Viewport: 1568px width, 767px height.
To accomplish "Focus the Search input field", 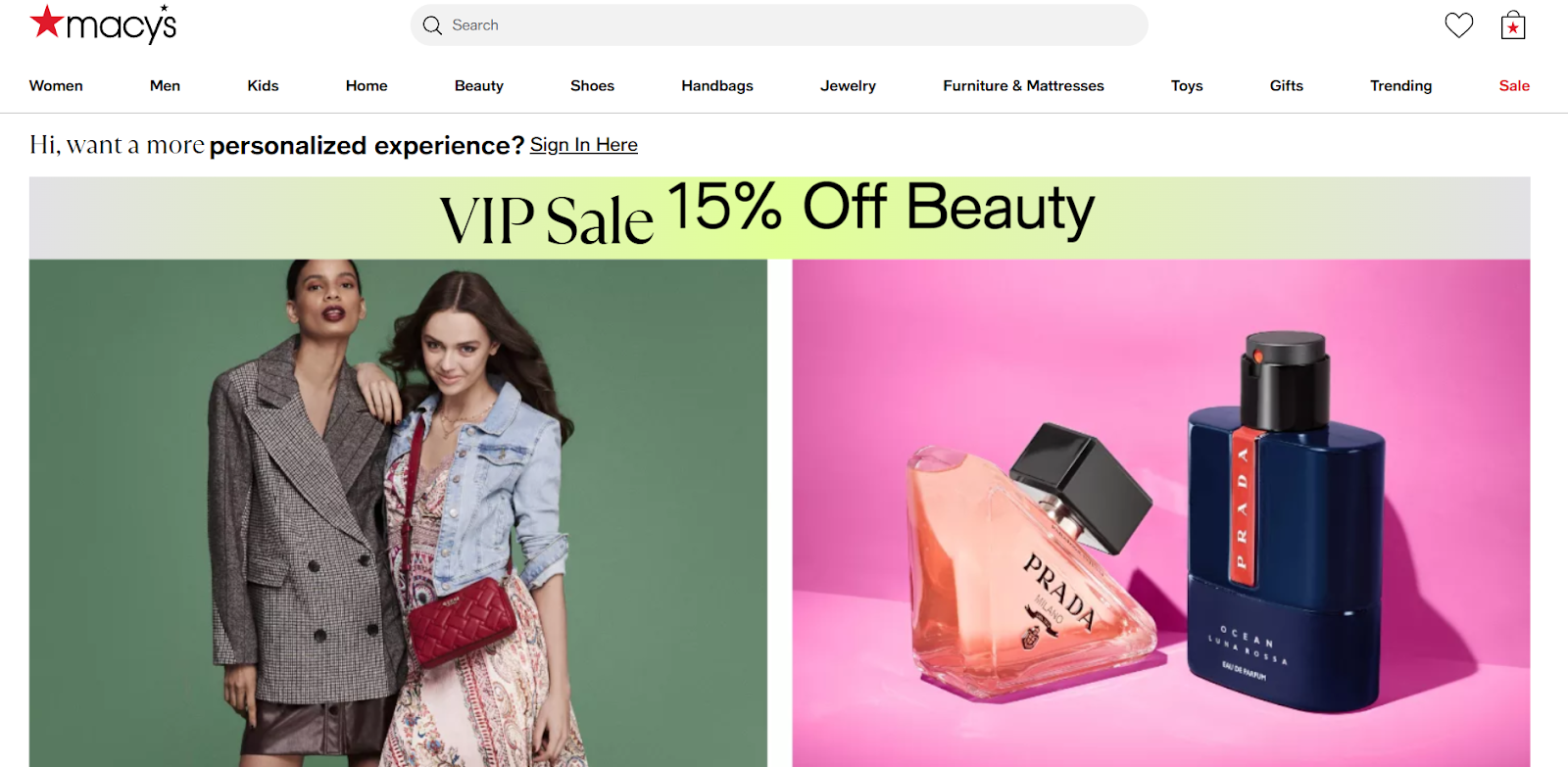I will [779, 25].
